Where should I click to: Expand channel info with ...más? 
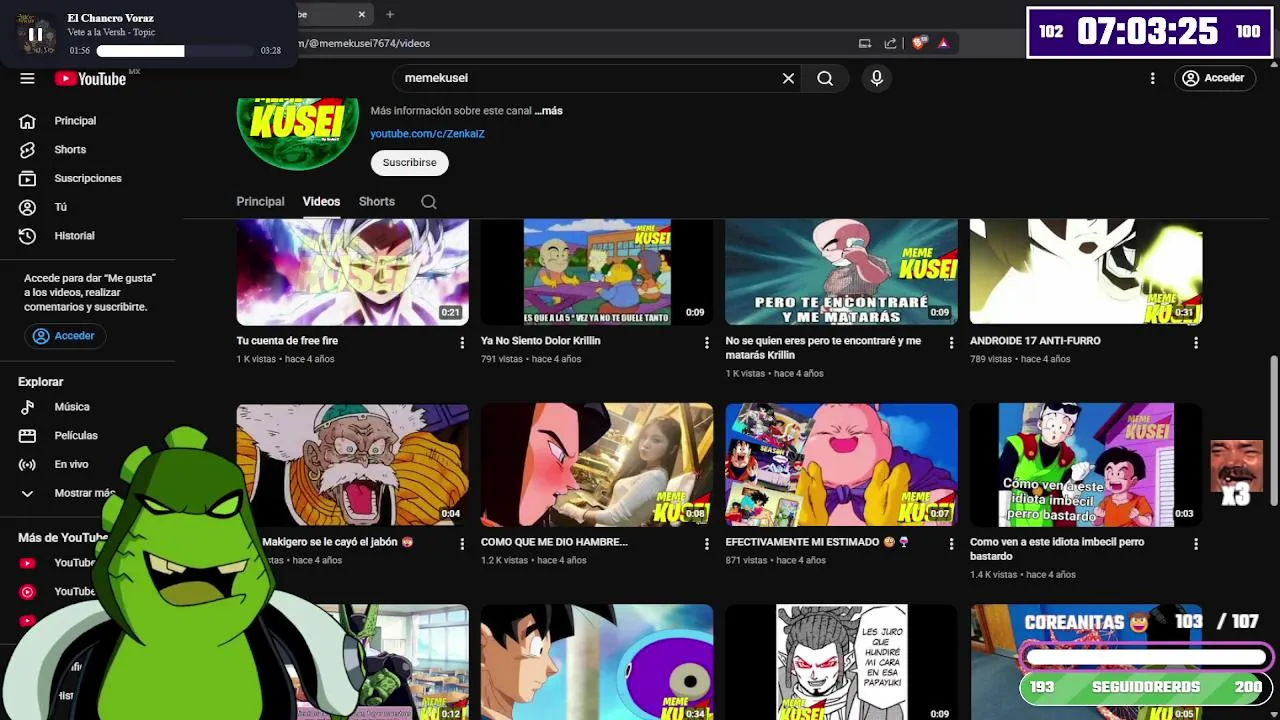(x=548, y=111)
